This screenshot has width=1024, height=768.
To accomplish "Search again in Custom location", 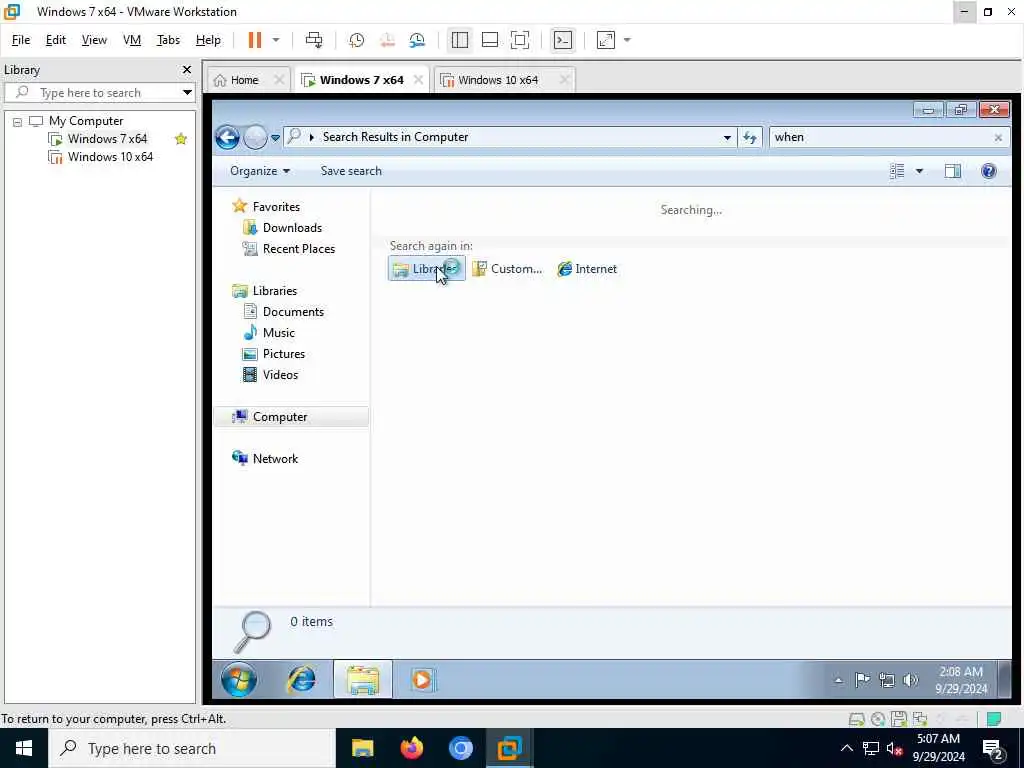I will click(x=507, y=268).
